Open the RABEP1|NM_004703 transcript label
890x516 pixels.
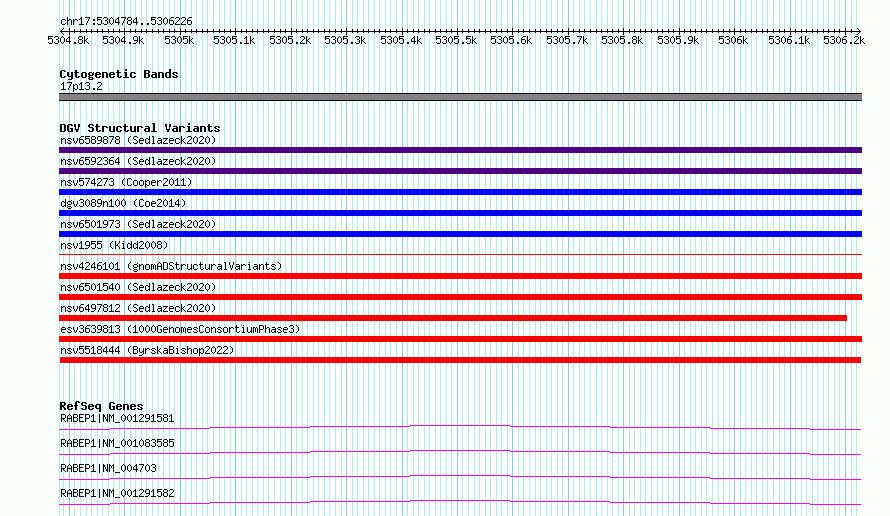click(x=108, y=468)
